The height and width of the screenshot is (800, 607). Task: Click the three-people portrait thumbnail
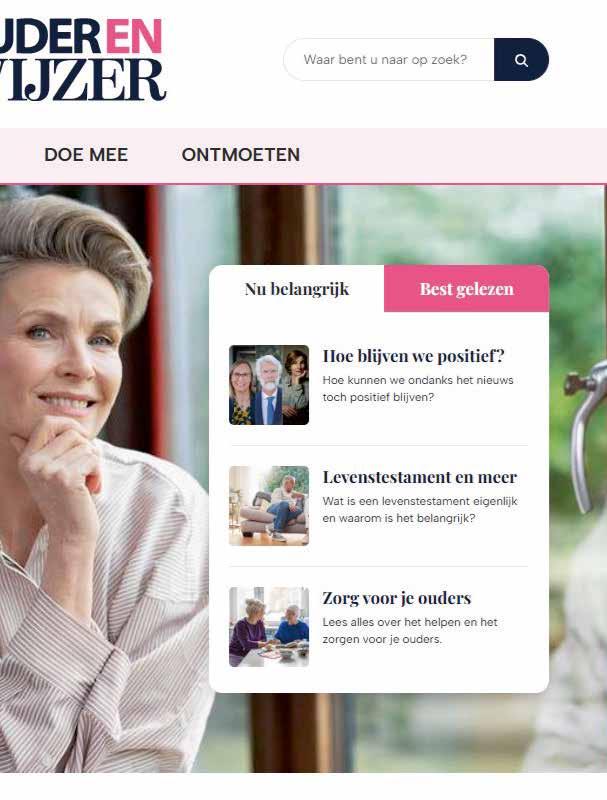click(x=269, y=385)
